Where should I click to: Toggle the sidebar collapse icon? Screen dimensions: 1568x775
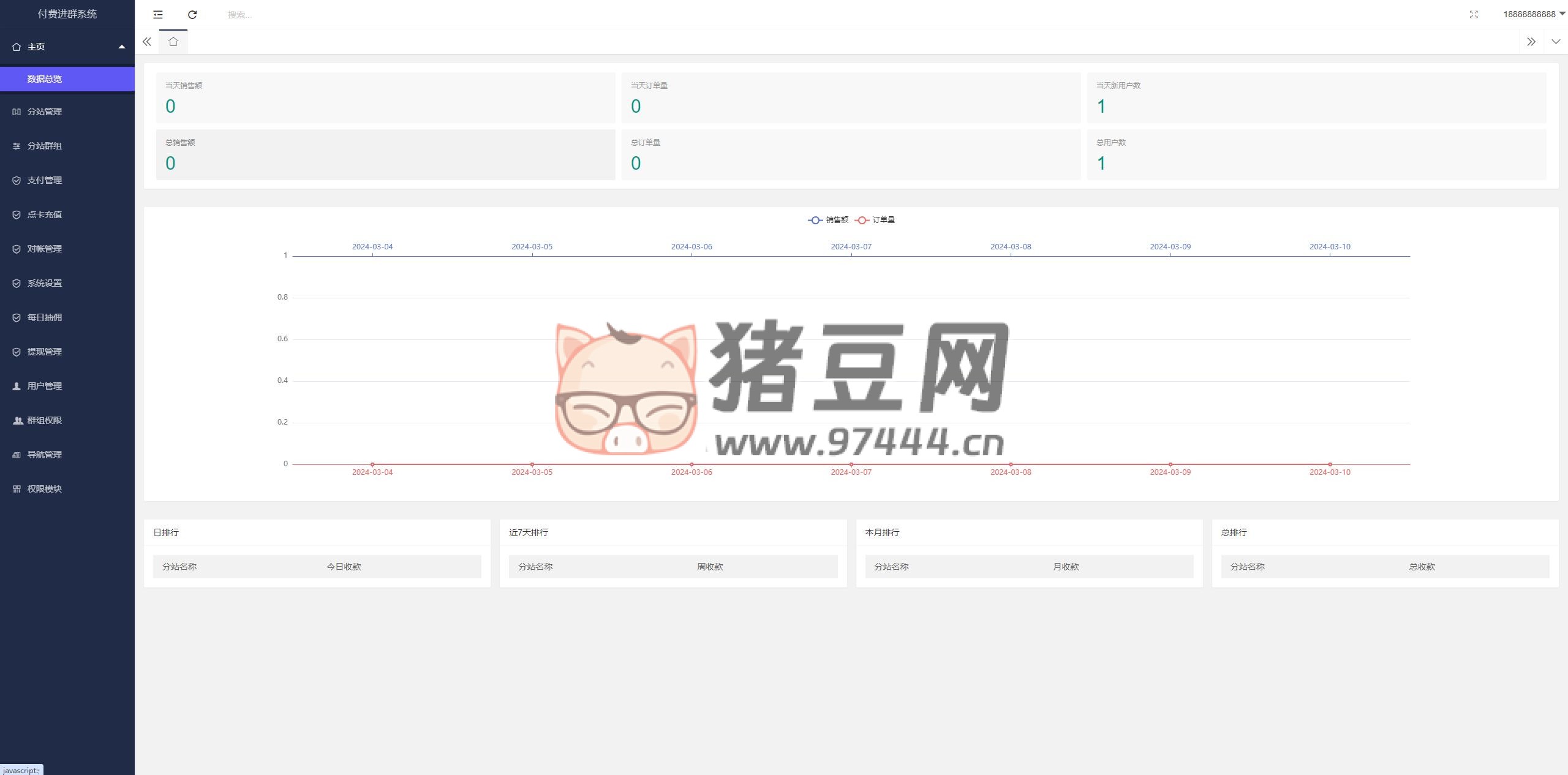click(x=158, y=14)
